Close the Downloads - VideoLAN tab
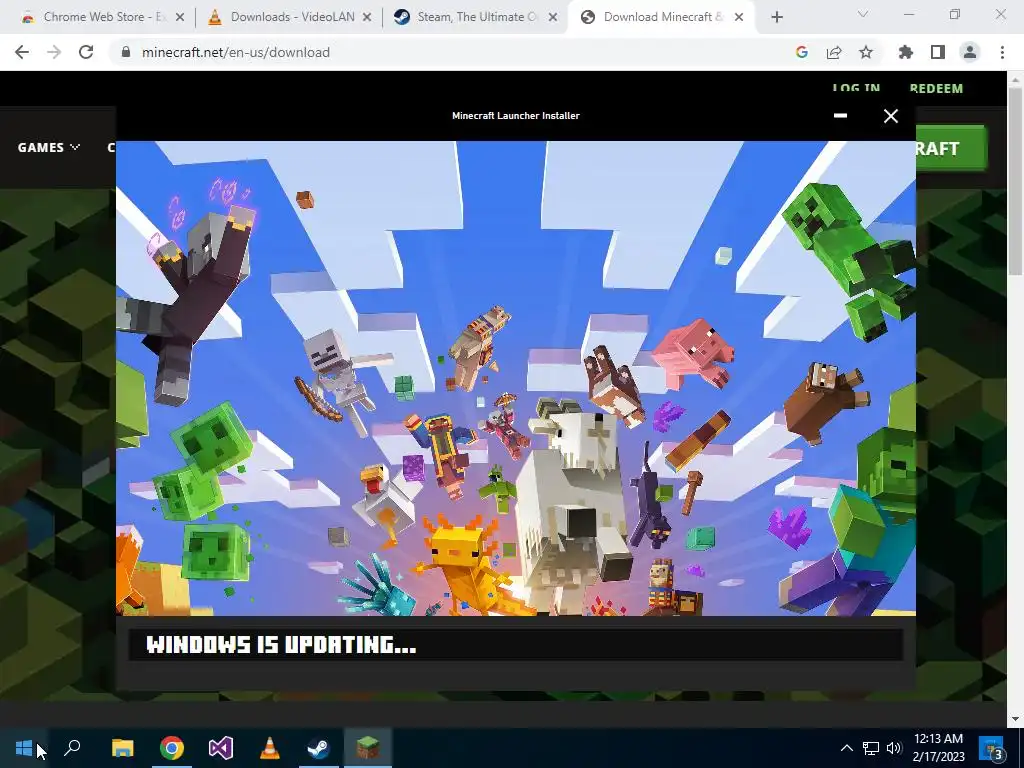1024x768 pixels. click(x=367, y=18)
